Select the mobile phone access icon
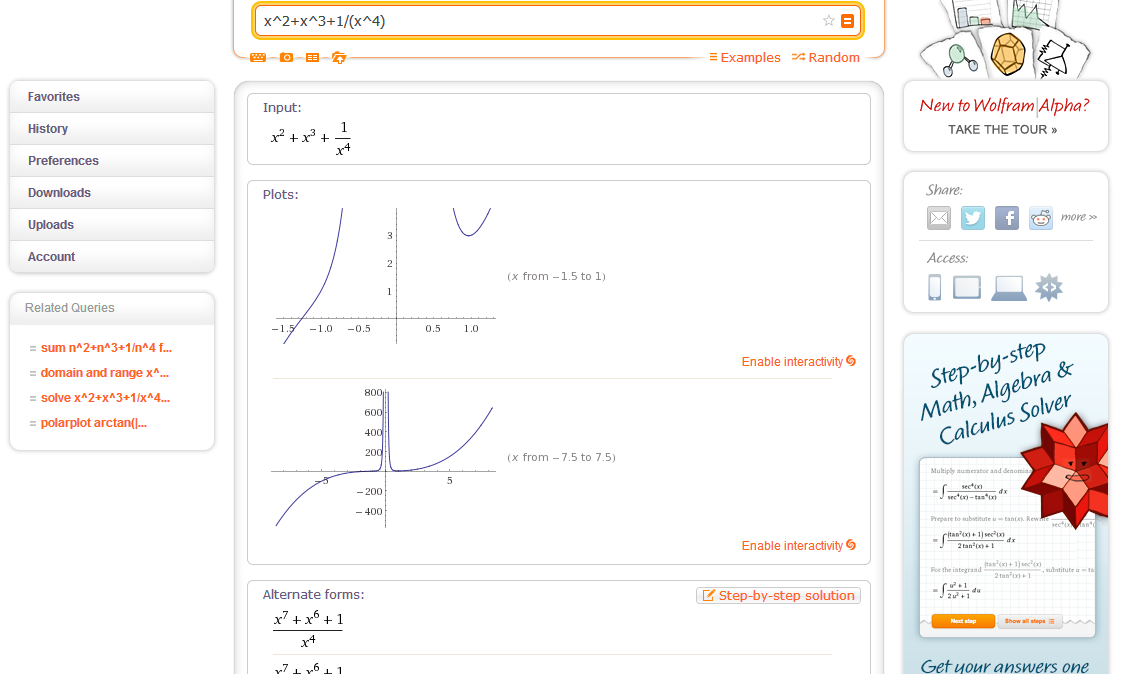Viewport: 1147px width, 674px height. click(934, 287)
